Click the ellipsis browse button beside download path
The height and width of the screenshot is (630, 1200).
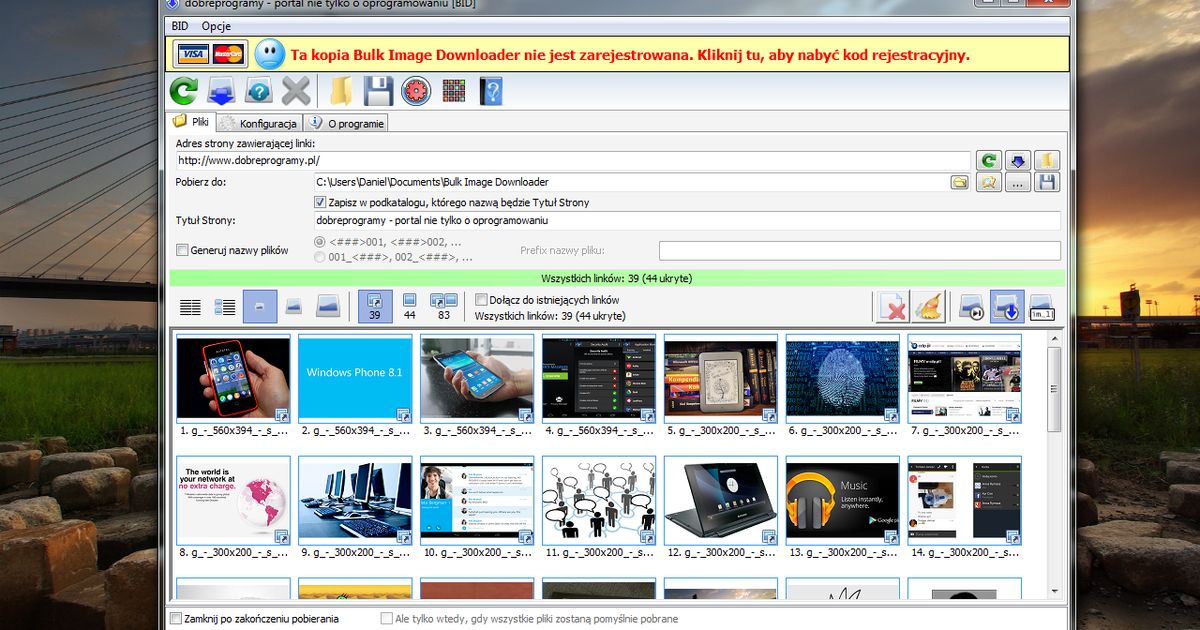tap(1017, 182)
